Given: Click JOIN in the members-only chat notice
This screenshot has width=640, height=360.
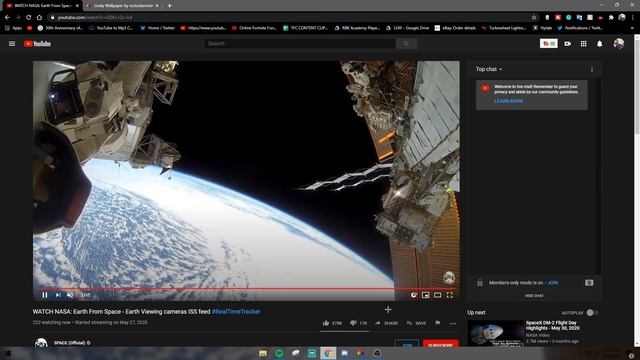Looking at the screenshot, I should click(553, 282).
